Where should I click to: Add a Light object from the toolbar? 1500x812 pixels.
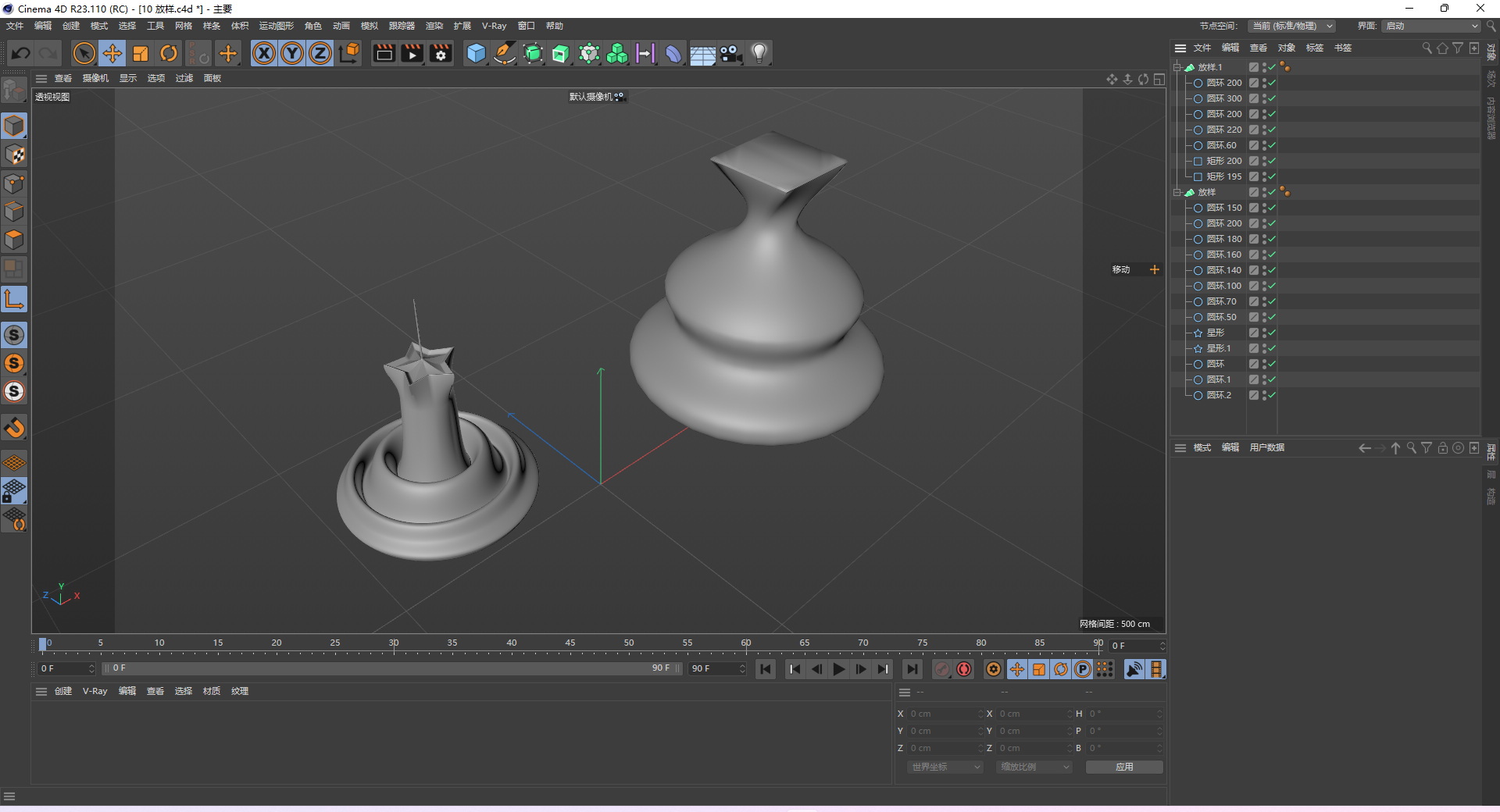[x=759, y=53]
